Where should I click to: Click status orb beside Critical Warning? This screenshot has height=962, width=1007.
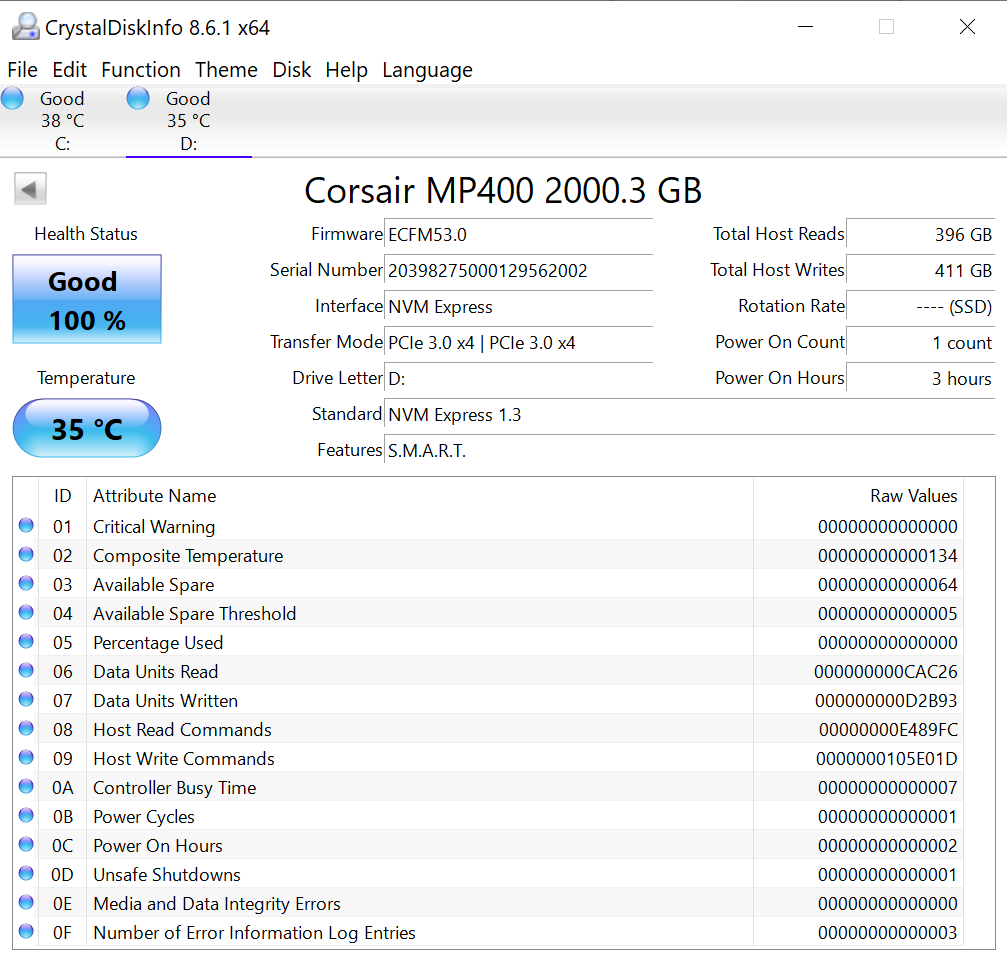point(26,526)
